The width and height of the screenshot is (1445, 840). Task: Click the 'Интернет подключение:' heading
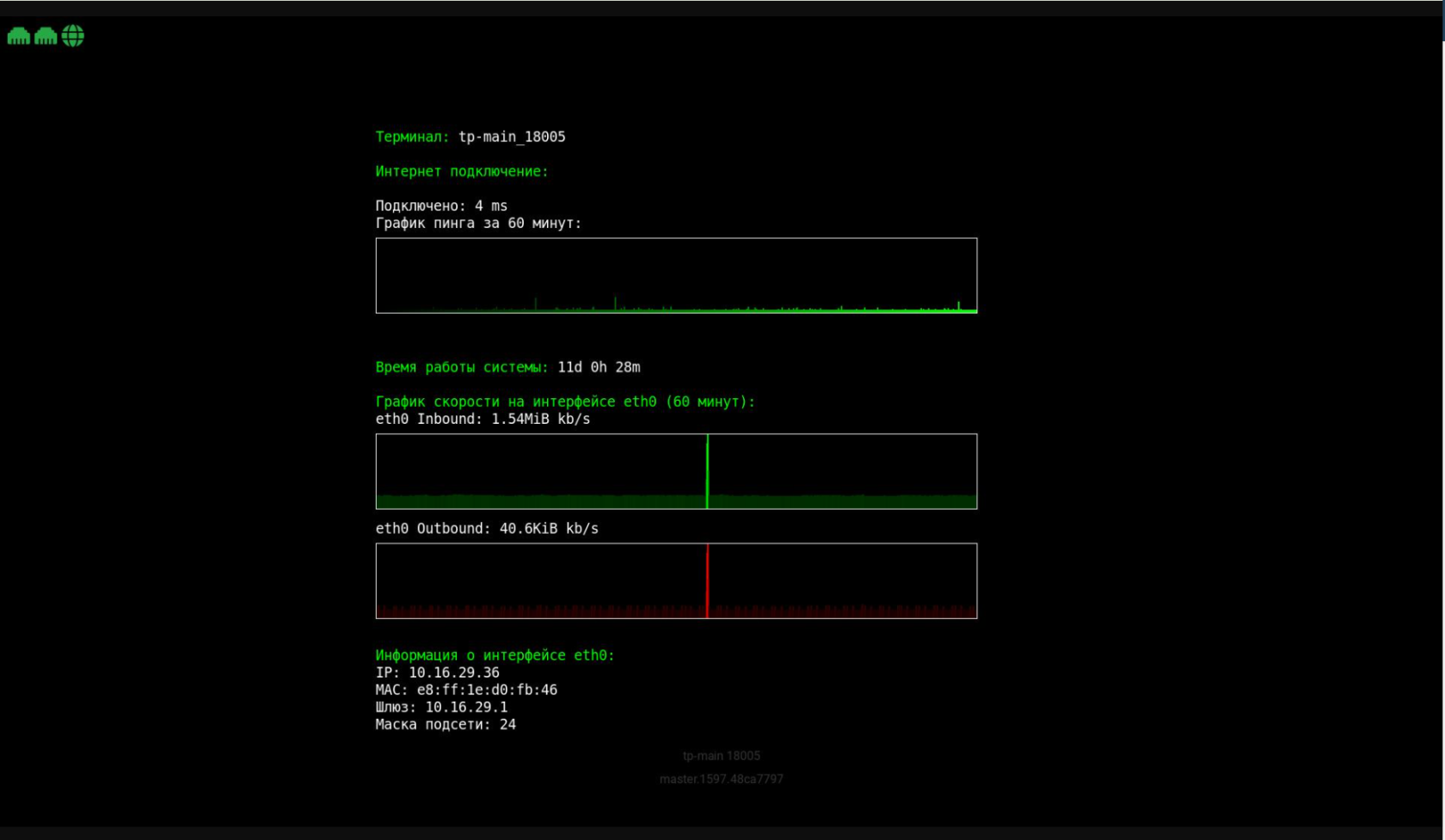(x=462, y=171)
